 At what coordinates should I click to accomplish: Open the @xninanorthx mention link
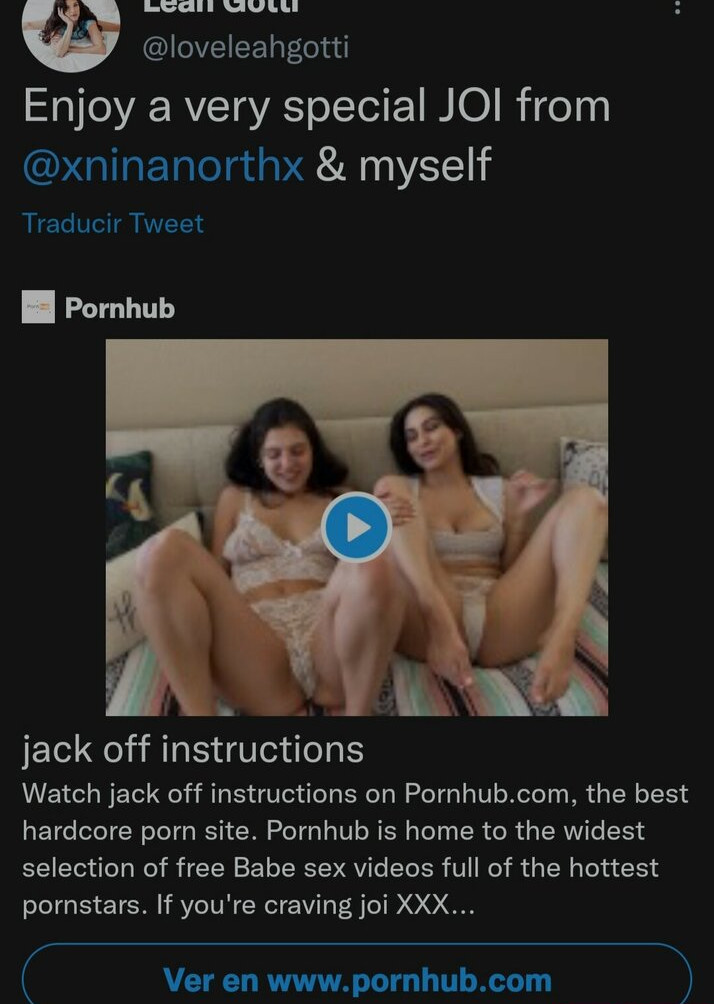coord(163,165)
